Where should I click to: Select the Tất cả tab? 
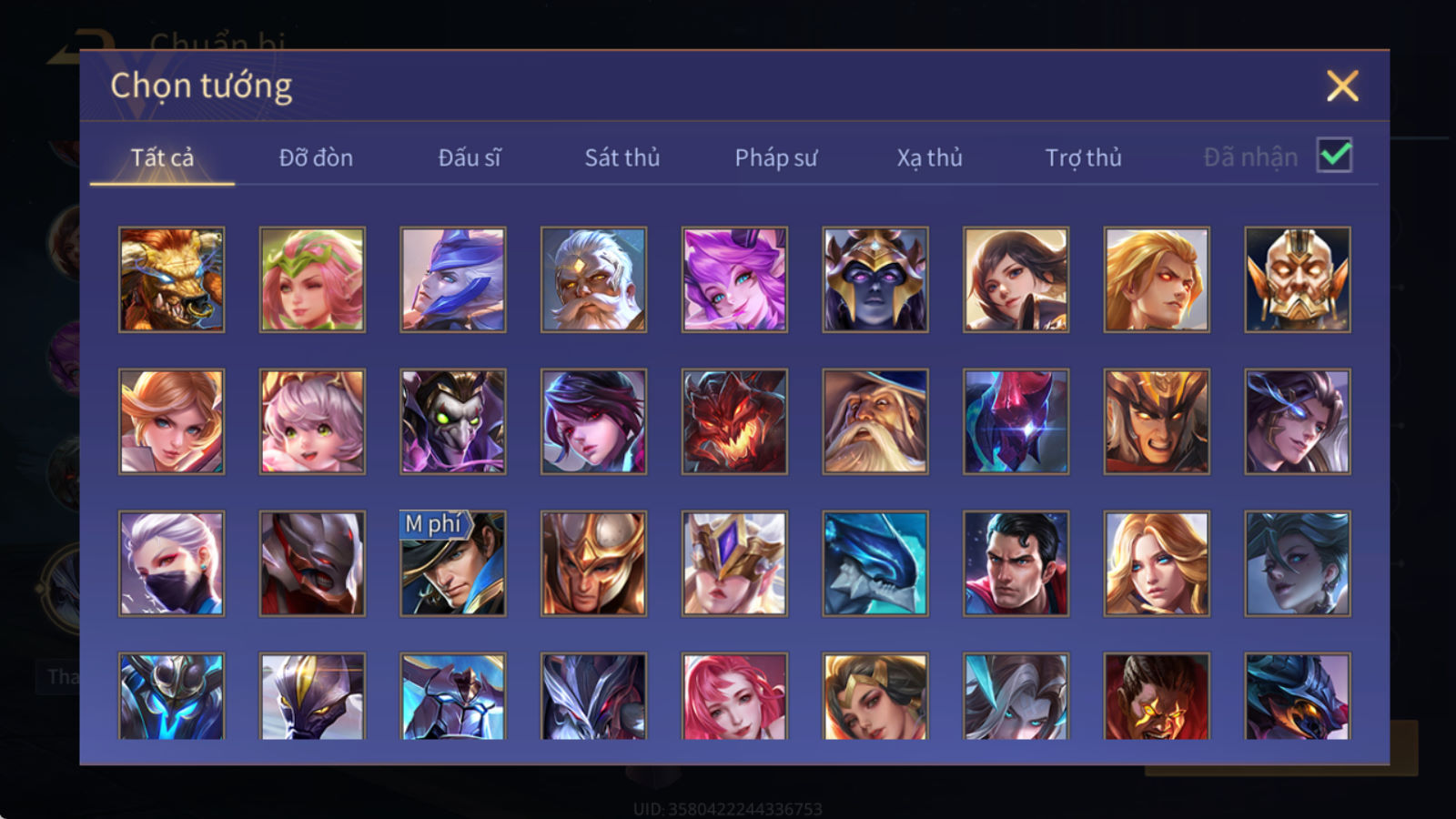[x=162, y=157]
